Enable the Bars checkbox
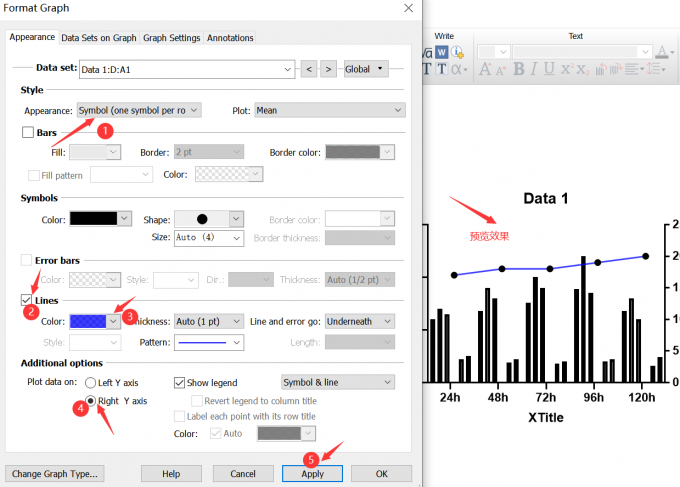680x487 pixels. point(28,133)
